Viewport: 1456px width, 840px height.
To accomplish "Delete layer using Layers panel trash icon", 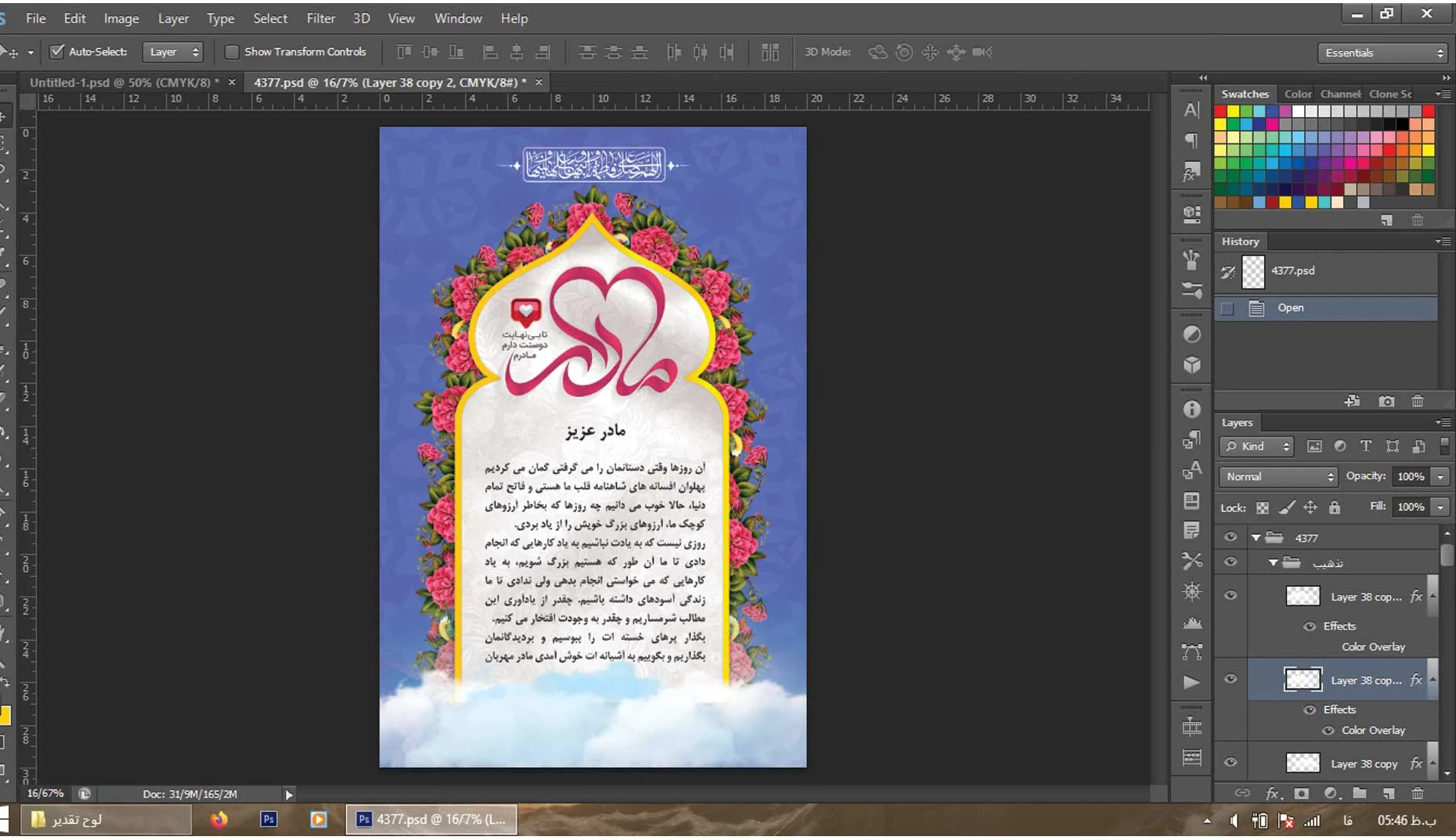I will (x=1417, y=793).
